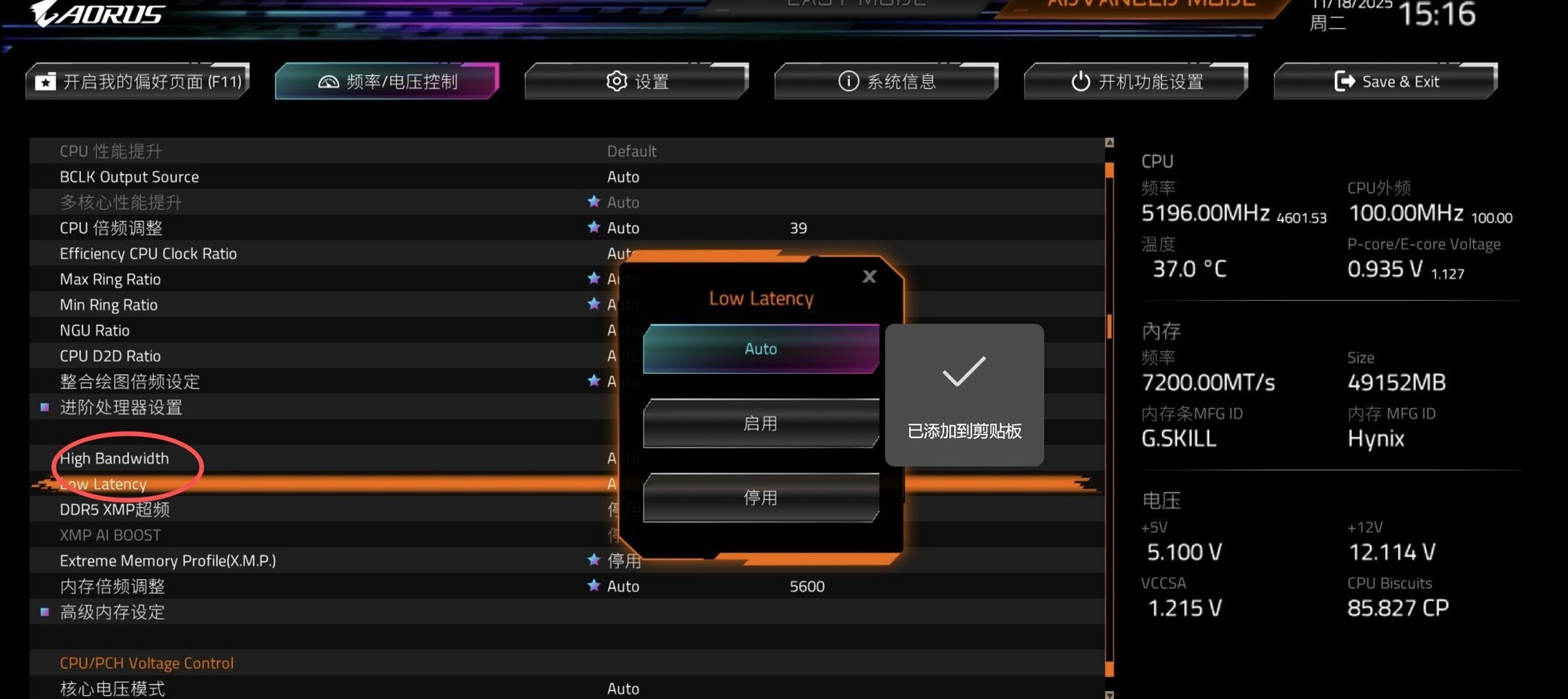Select Auto option in Low Latency popup
The height and width of the screenshot is (699, 1568).
point(760,349)
